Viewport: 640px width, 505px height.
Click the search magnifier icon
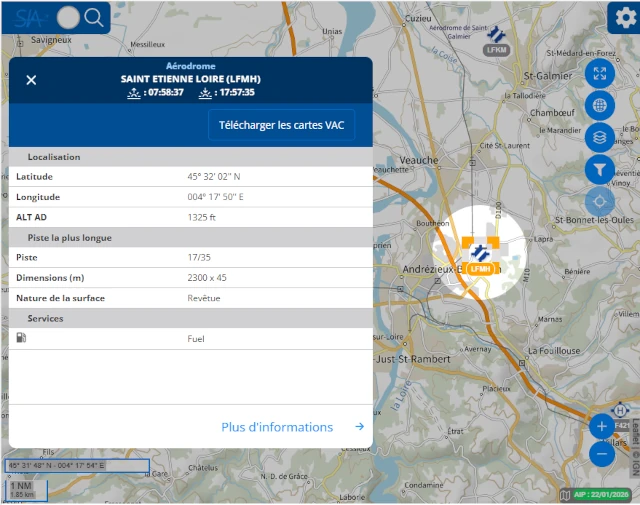94,17
